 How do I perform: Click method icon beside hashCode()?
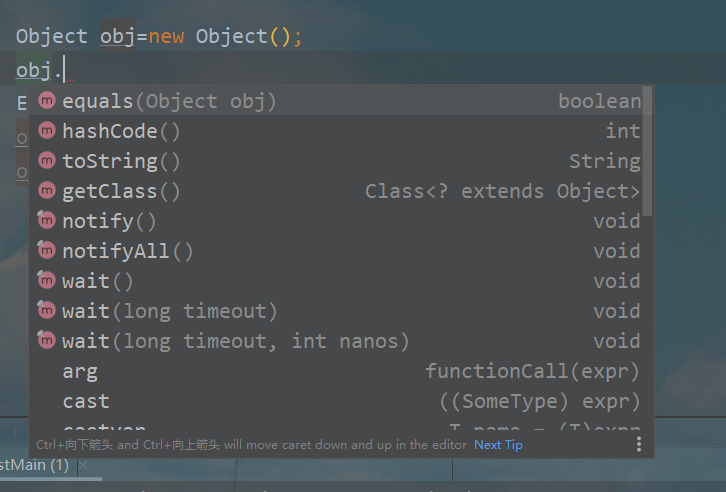click(x=47, y=130)
